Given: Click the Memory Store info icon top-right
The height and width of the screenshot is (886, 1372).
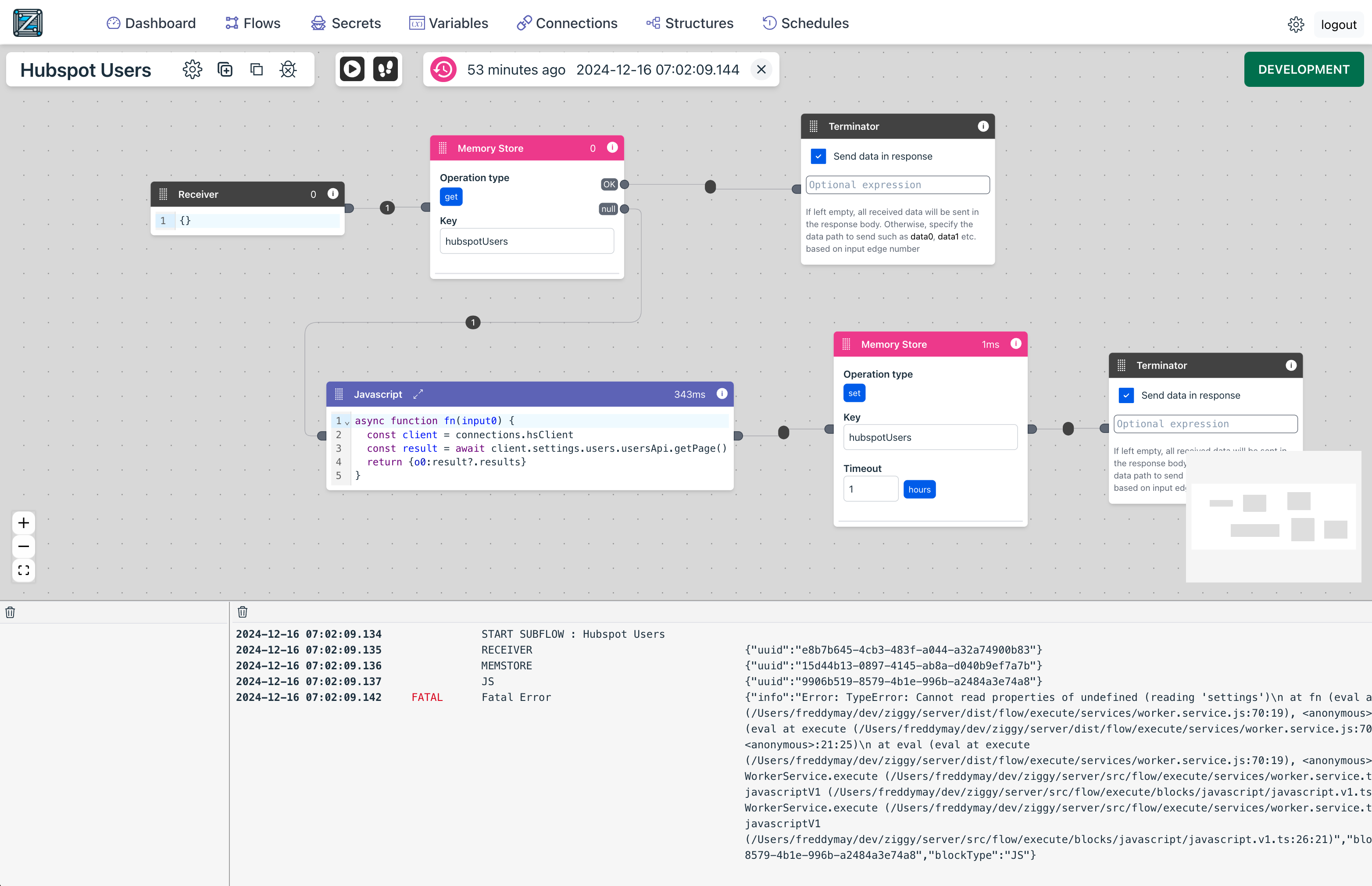Looking at the screenshot, I should (613, 148).
